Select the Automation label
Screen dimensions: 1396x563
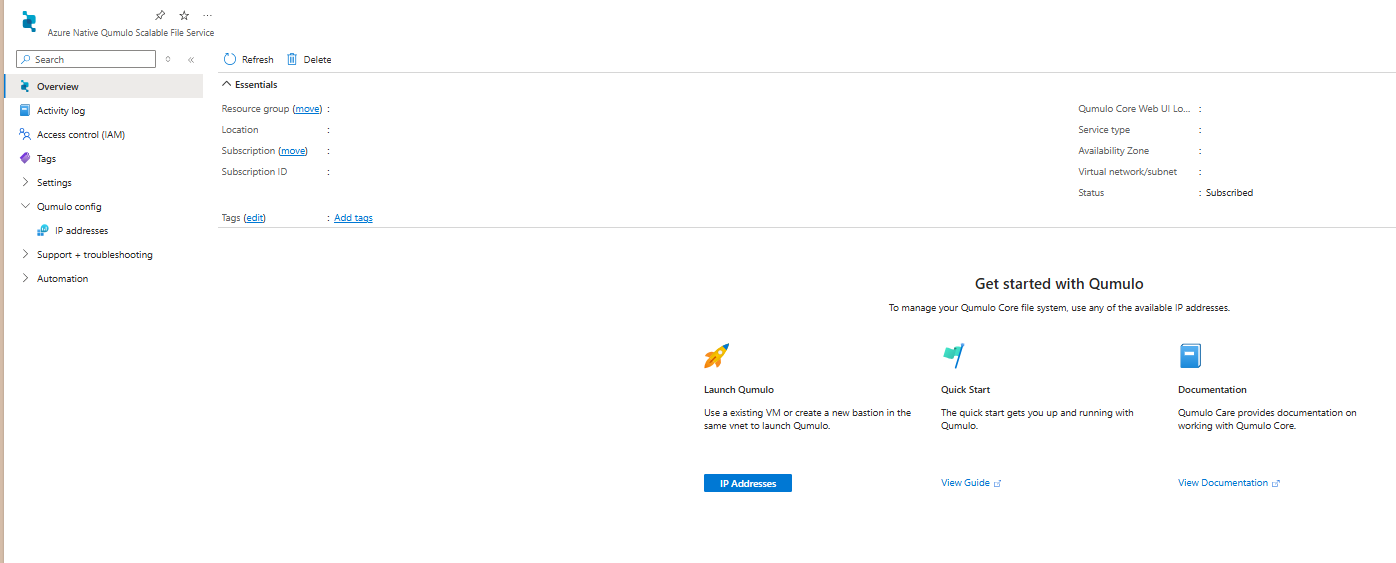[x=62, y=279]
